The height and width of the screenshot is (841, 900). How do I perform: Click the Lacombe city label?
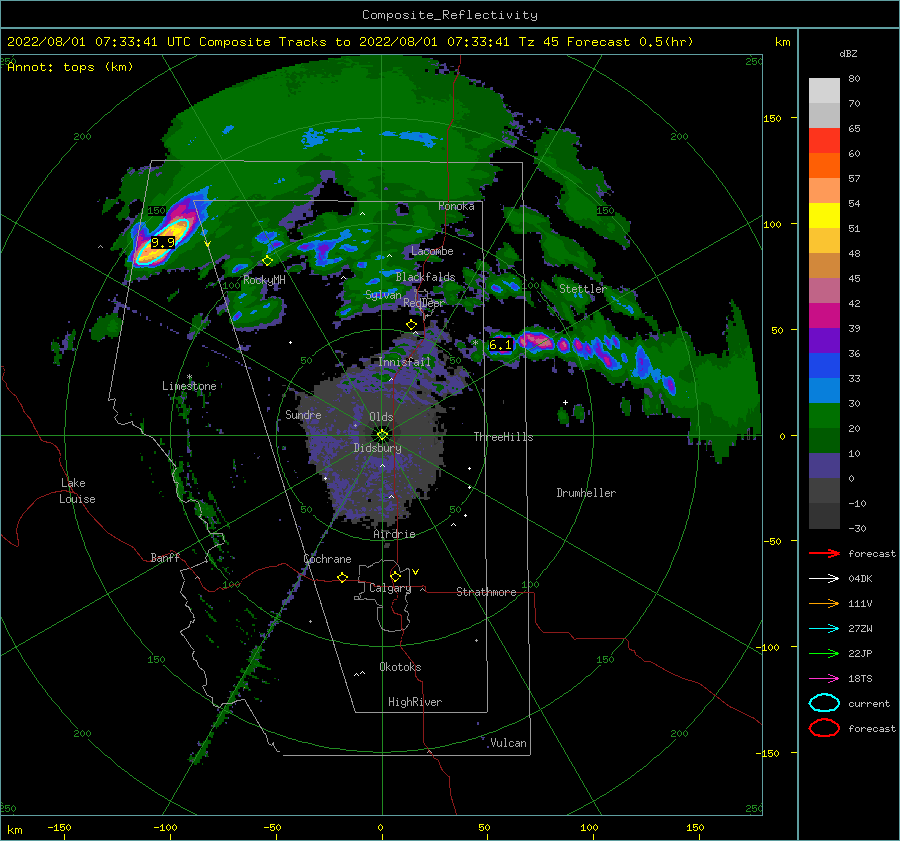click(432, 251)
